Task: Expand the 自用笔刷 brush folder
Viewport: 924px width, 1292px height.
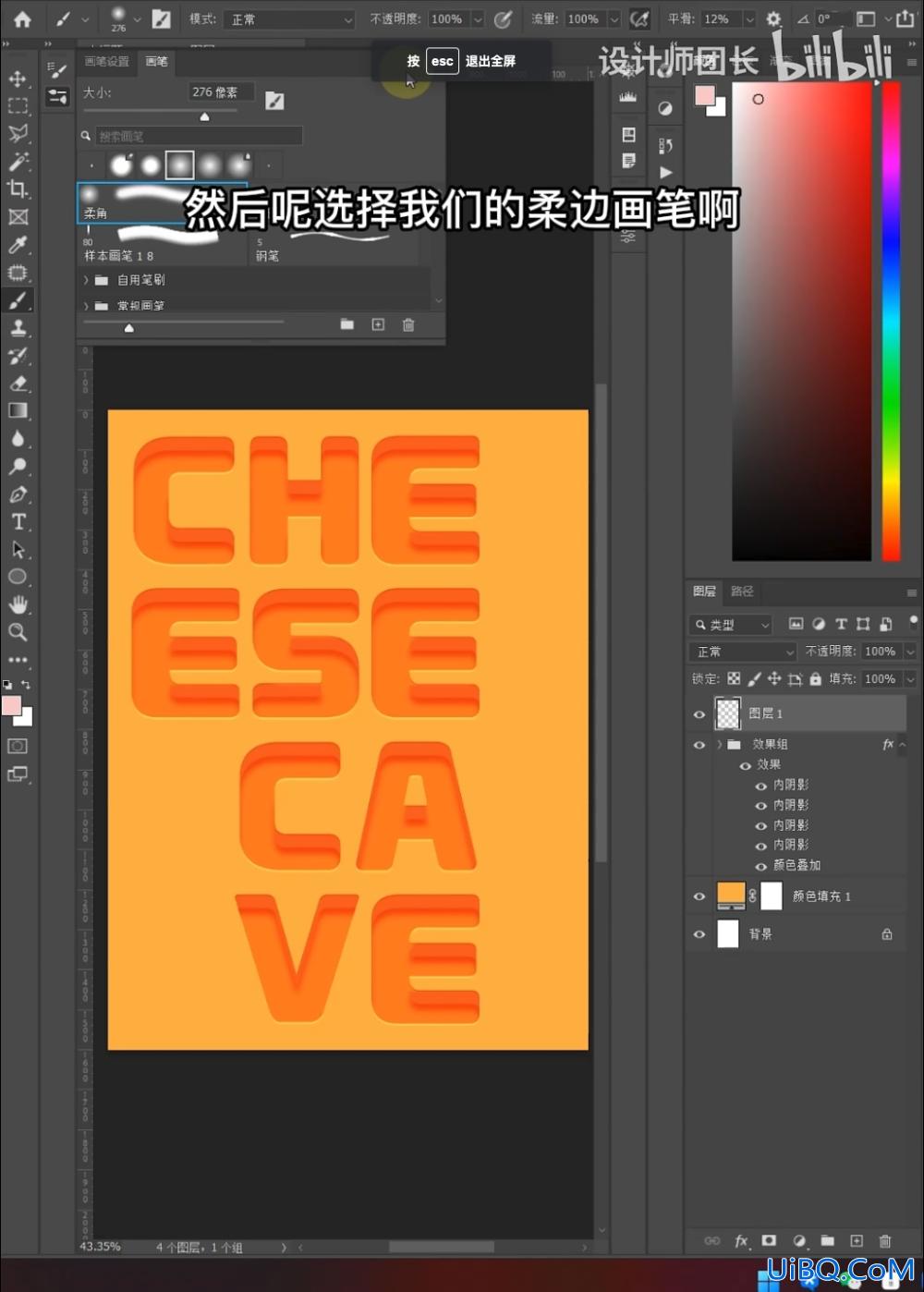Action: pos(87,280)
